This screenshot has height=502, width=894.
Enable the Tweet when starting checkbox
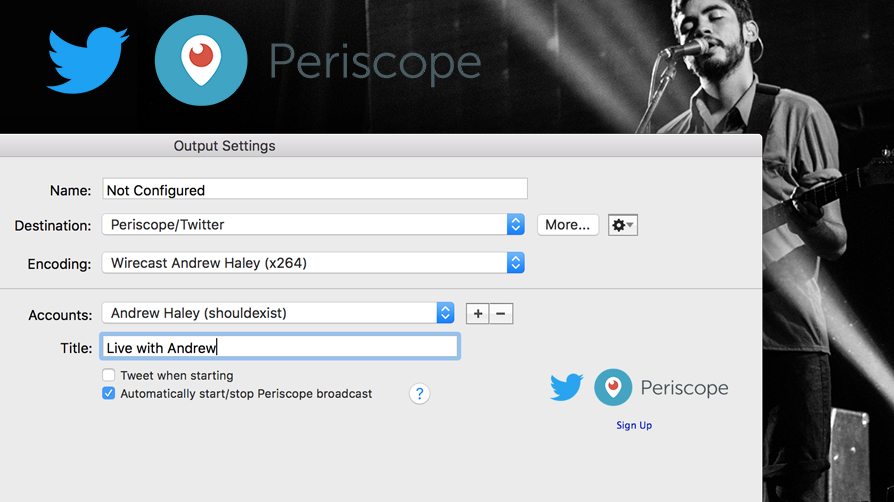109,375
